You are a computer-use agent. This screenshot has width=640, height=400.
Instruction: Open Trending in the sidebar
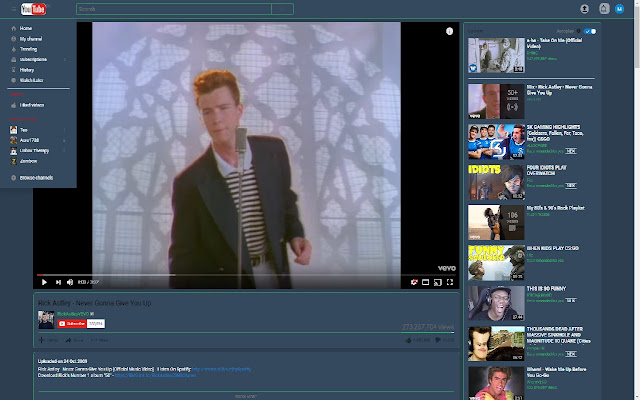(x=29, y=49)
